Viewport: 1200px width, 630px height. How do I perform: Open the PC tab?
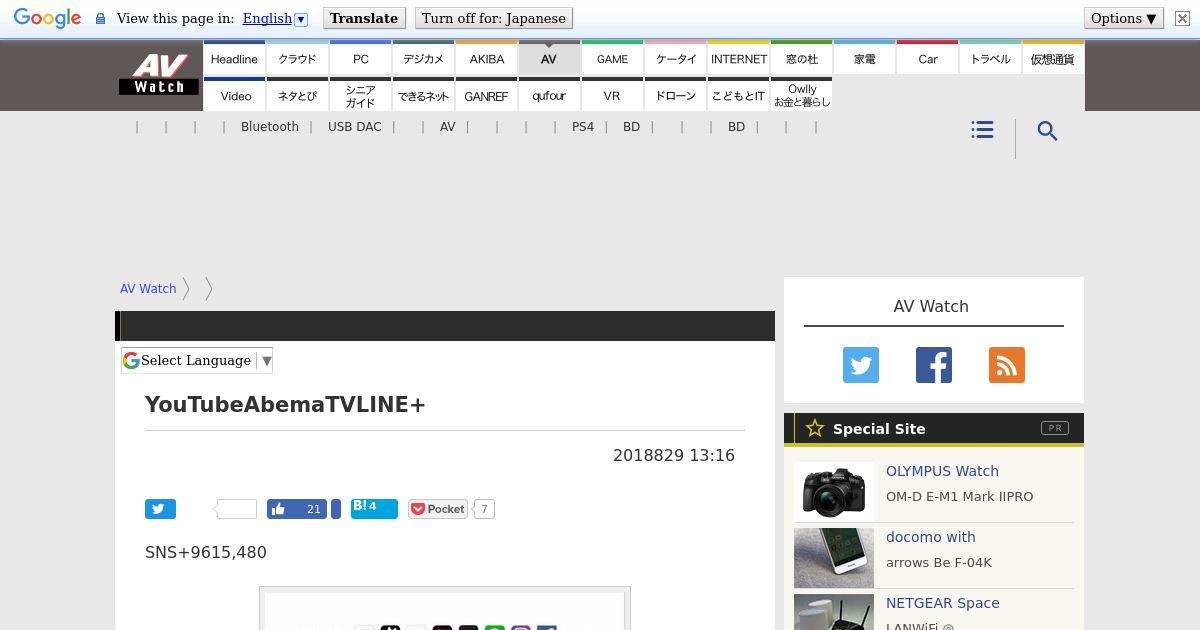[360, 59]
